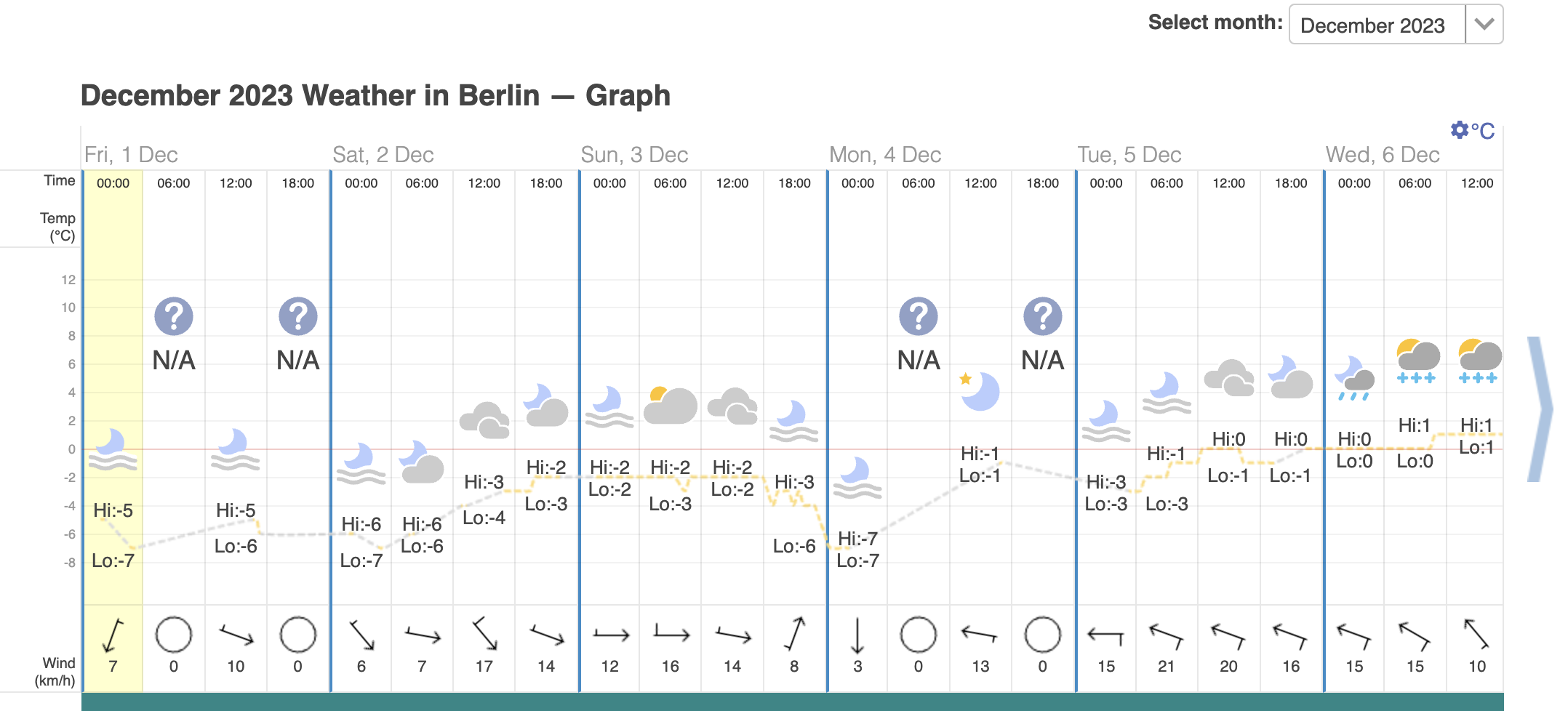Click the overcast clouds icon on Tue 12:00
1568x711 pixels.
tap(1229, 377)
